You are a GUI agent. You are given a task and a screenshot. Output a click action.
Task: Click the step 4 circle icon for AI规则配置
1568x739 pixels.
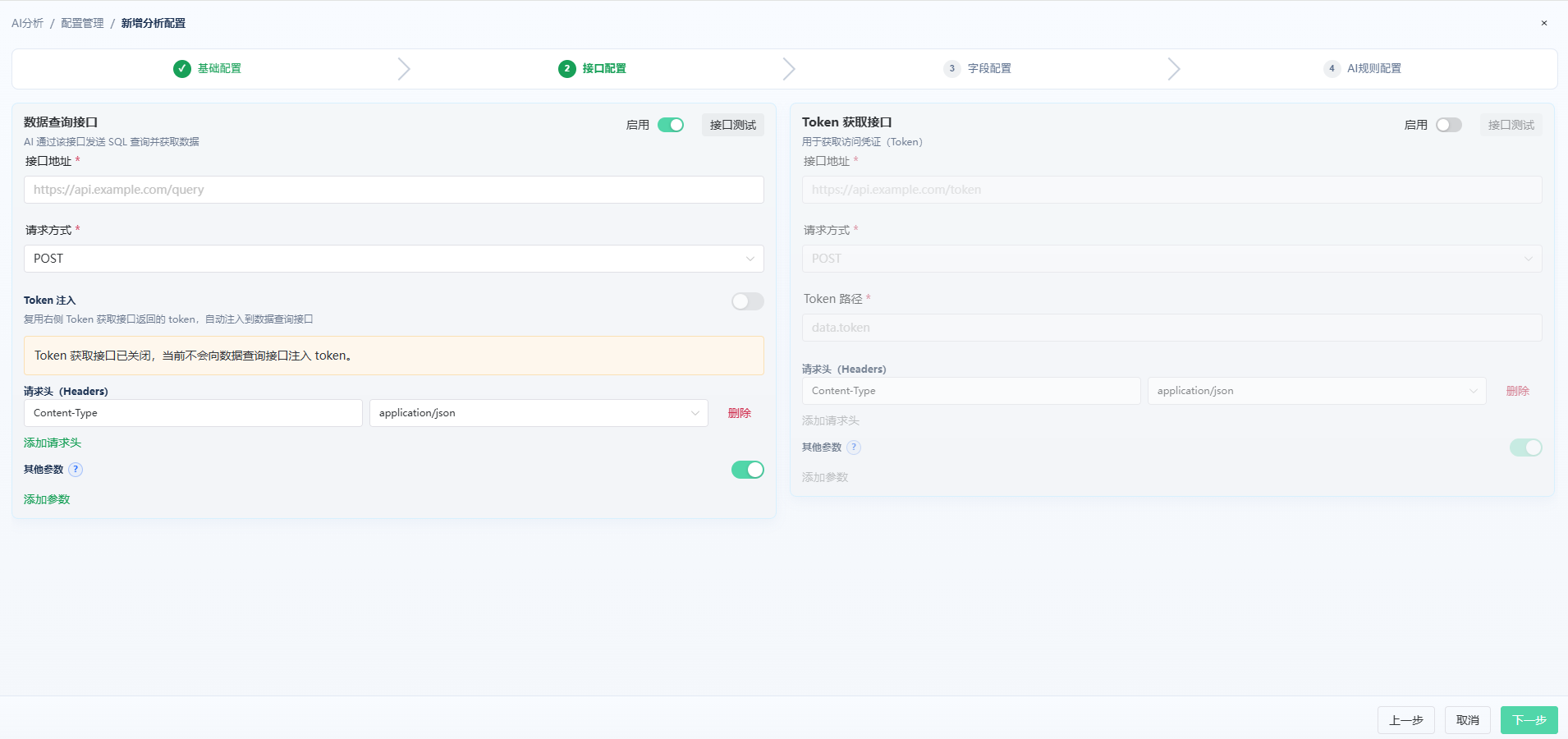1332,69
